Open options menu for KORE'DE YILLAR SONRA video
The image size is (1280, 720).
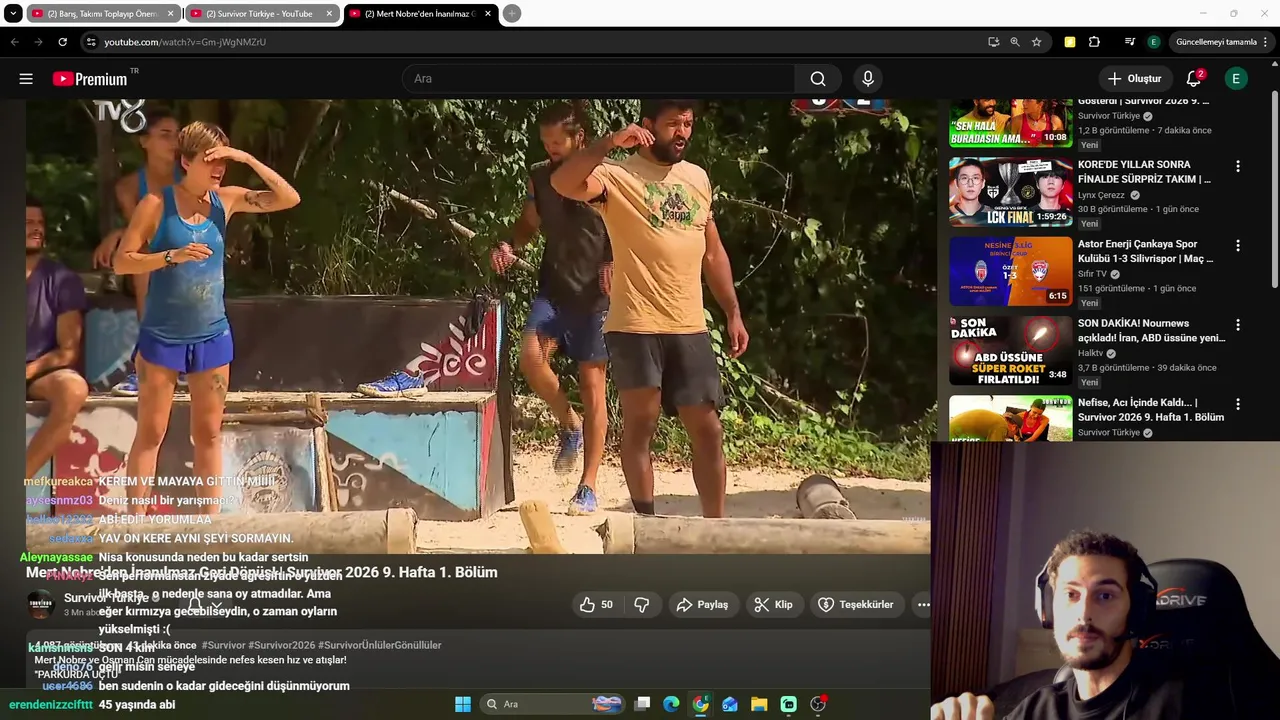(x=1238, y=166)
